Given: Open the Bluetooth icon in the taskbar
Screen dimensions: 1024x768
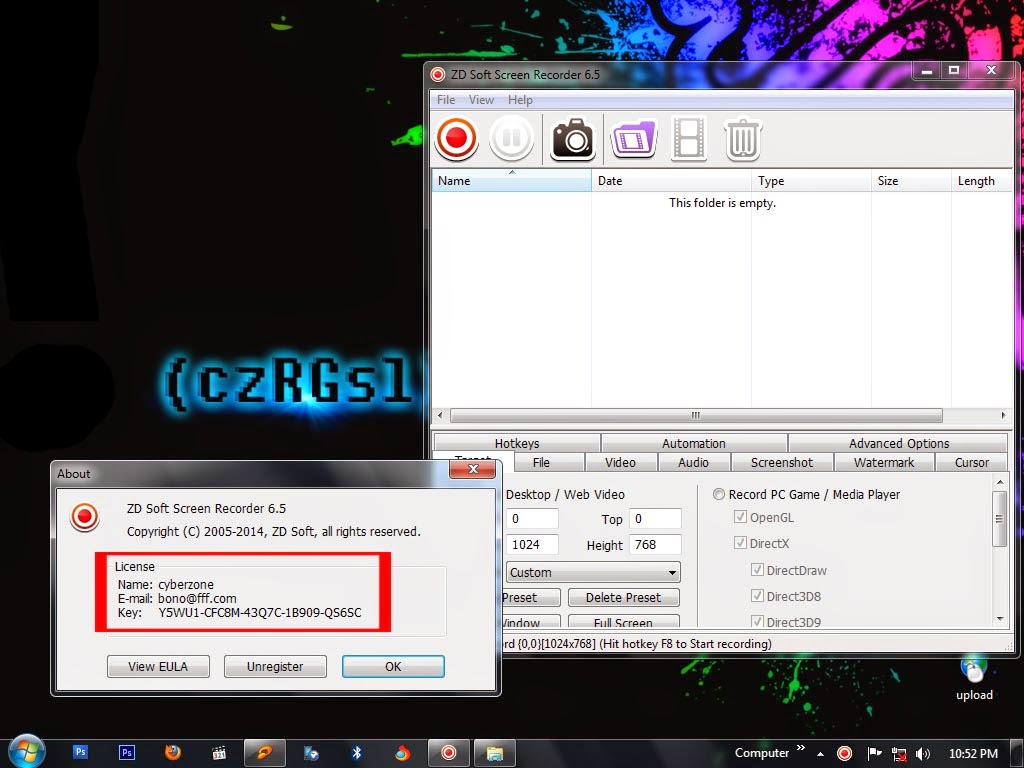Looking at the screenshot, I should click(x=357, y=753).
